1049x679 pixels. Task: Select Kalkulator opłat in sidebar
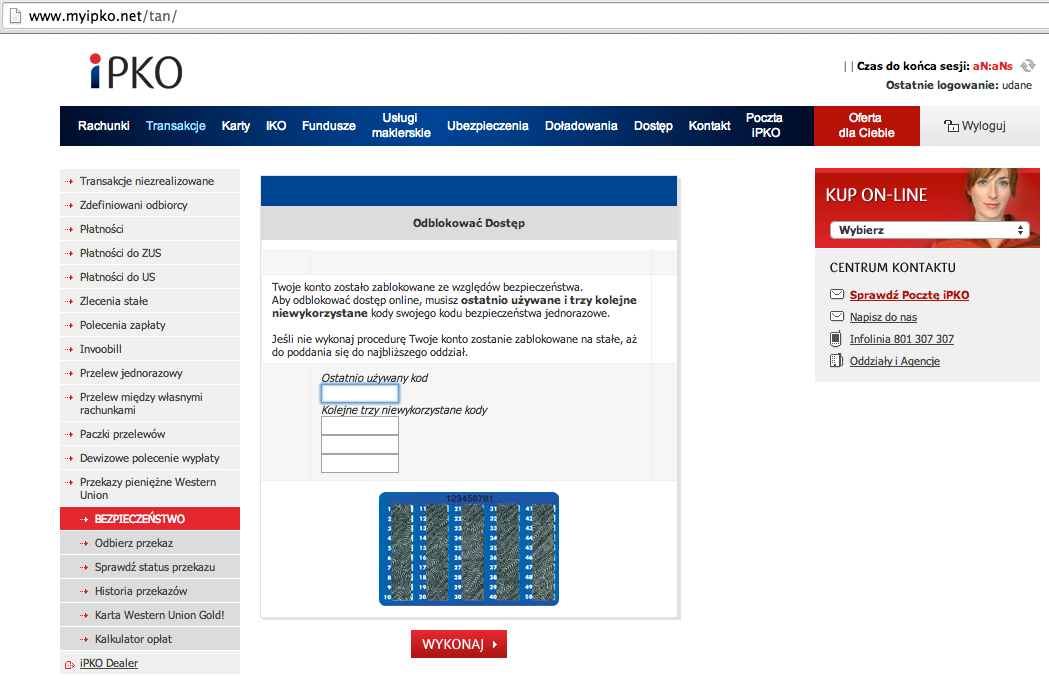click(150, 640)
